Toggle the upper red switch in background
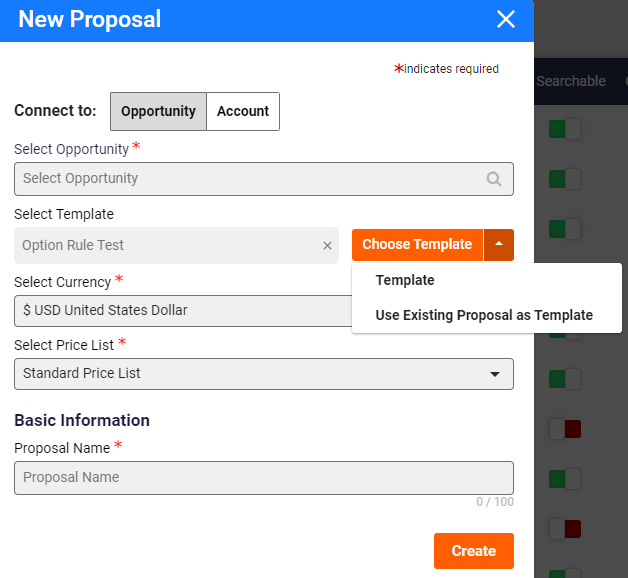The width and height of the screenshot is (628, 578). point(565,429)
